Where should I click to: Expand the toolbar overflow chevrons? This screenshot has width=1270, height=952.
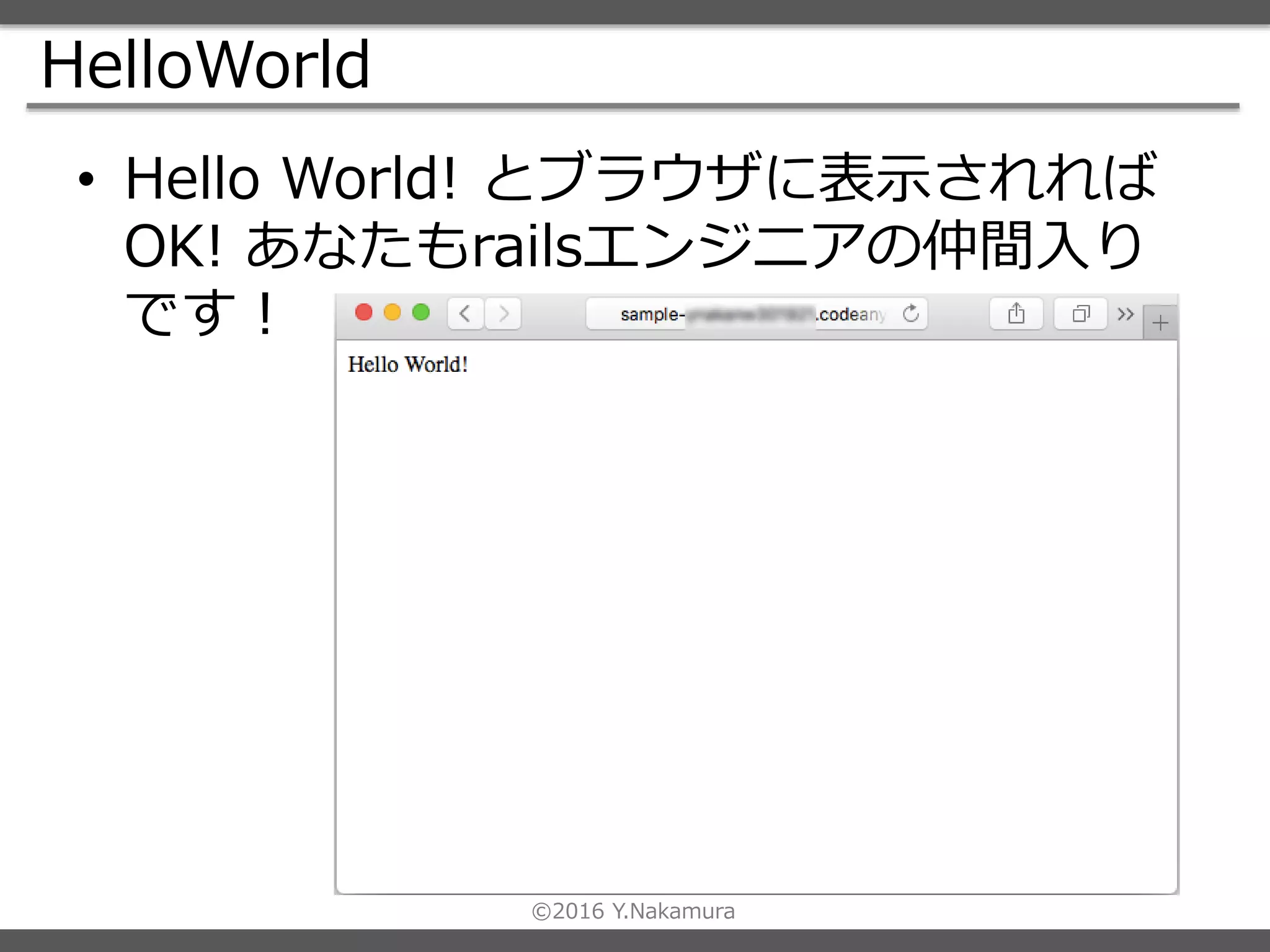click(x=1125, y=314)
